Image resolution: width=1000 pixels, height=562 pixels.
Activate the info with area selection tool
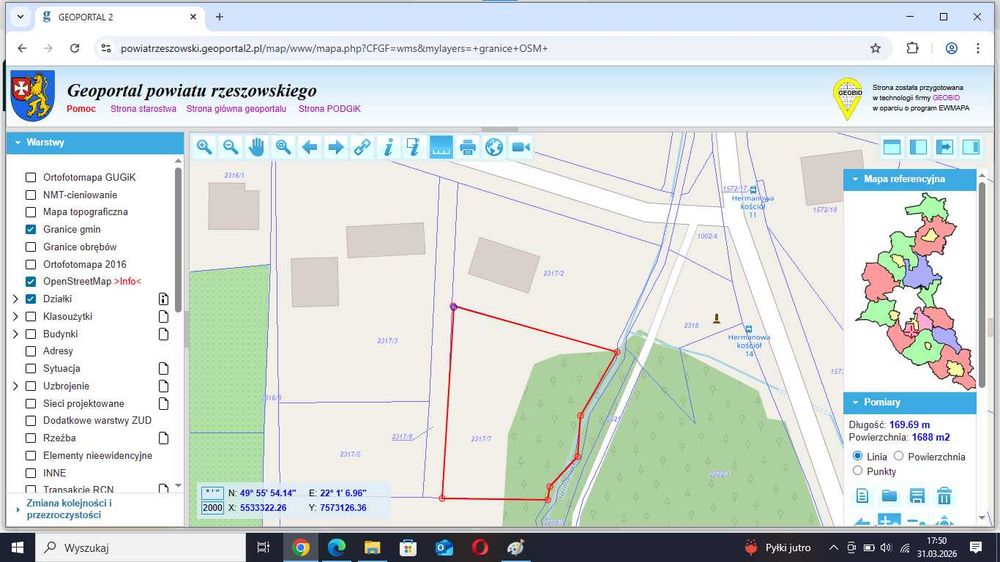click(415, 147)
